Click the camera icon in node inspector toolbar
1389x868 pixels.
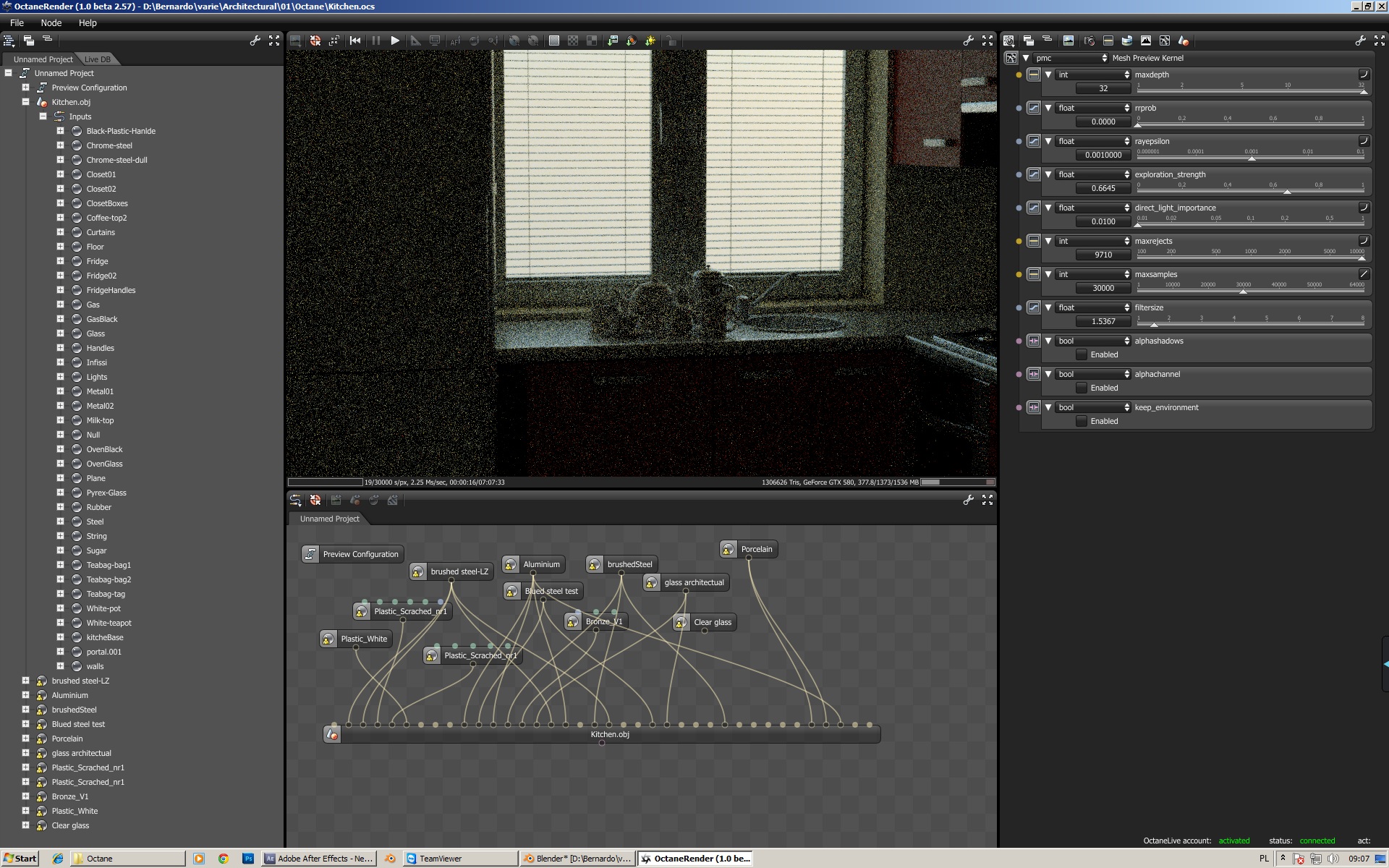pos(1089,41)
